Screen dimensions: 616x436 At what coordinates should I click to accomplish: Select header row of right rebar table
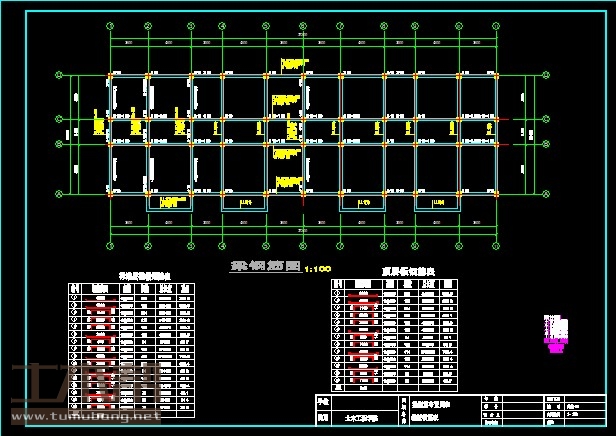click(x=397, y=284)
